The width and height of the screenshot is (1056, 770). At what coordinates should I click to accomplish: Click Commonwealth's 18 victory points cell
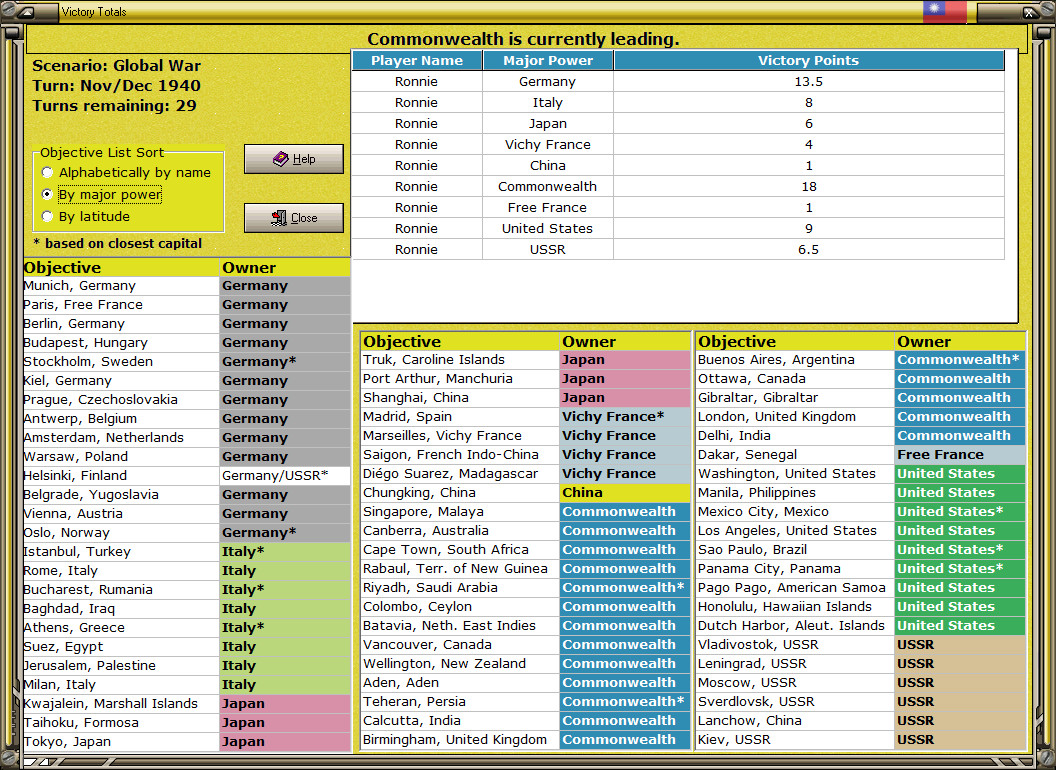809,187
